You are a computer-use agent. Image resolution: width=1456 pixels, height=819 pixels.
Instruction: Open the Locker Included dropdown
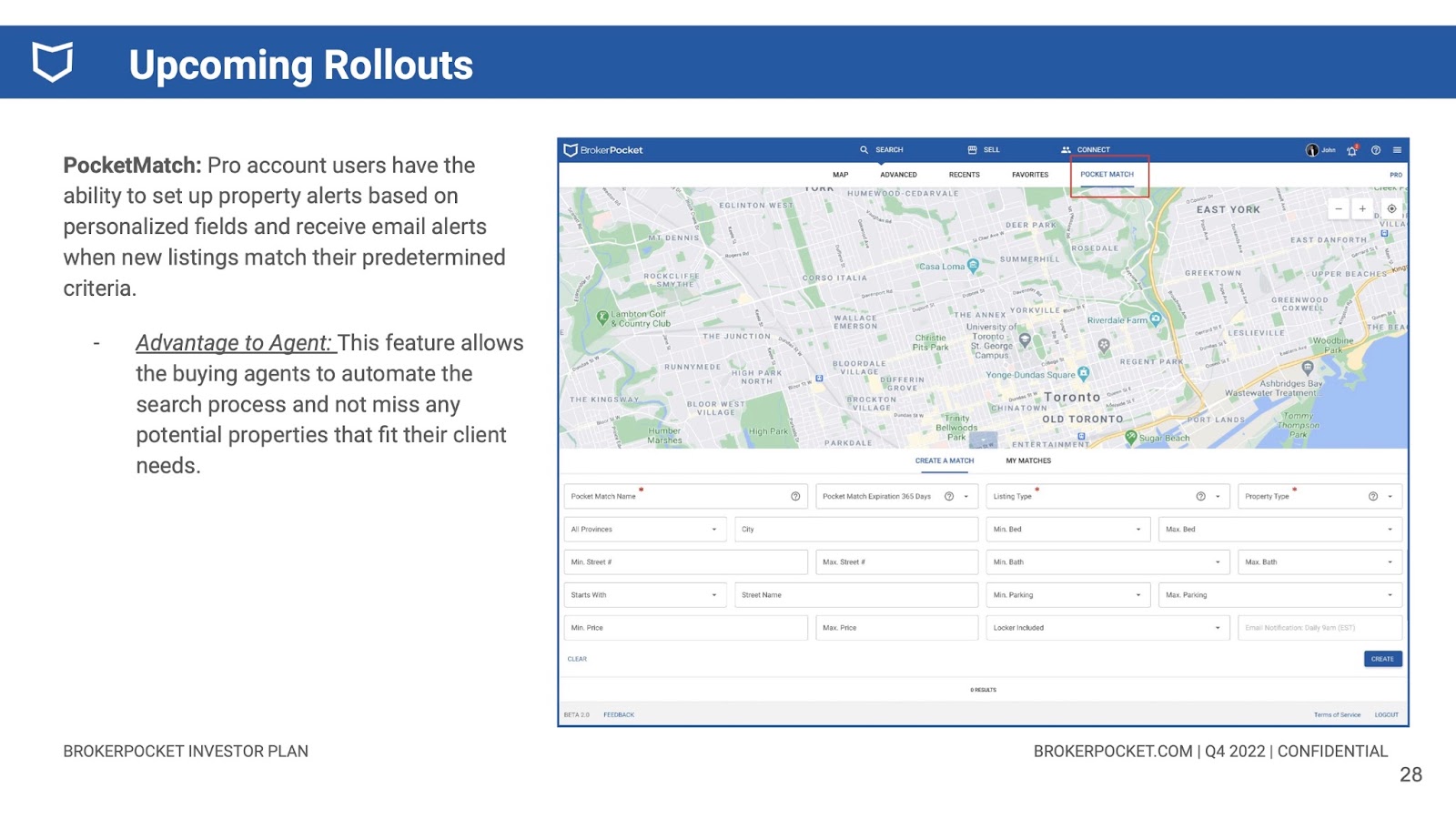(x=1108, y=628)
